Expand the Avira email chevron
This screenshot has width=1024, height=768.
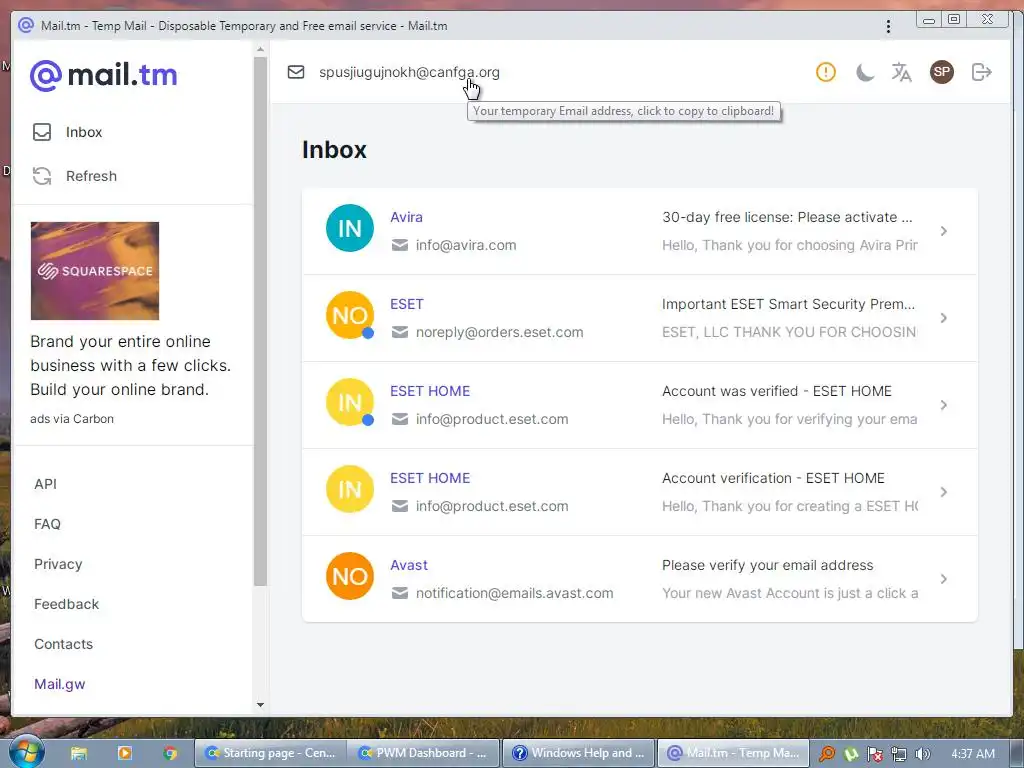(944, 231)
